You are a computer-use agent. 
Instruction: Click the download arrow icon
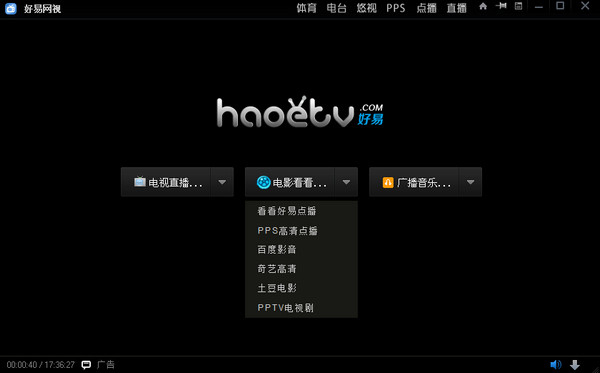[x=575, y=365]
